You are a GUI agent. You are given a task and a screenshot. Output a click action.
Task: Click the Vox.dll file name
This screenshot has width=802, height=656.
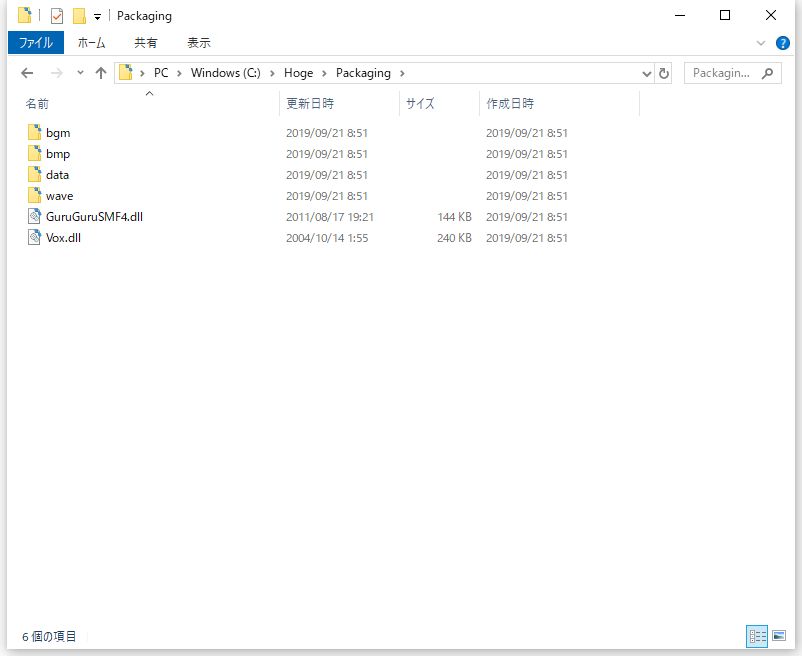click(x=63, y=238)
